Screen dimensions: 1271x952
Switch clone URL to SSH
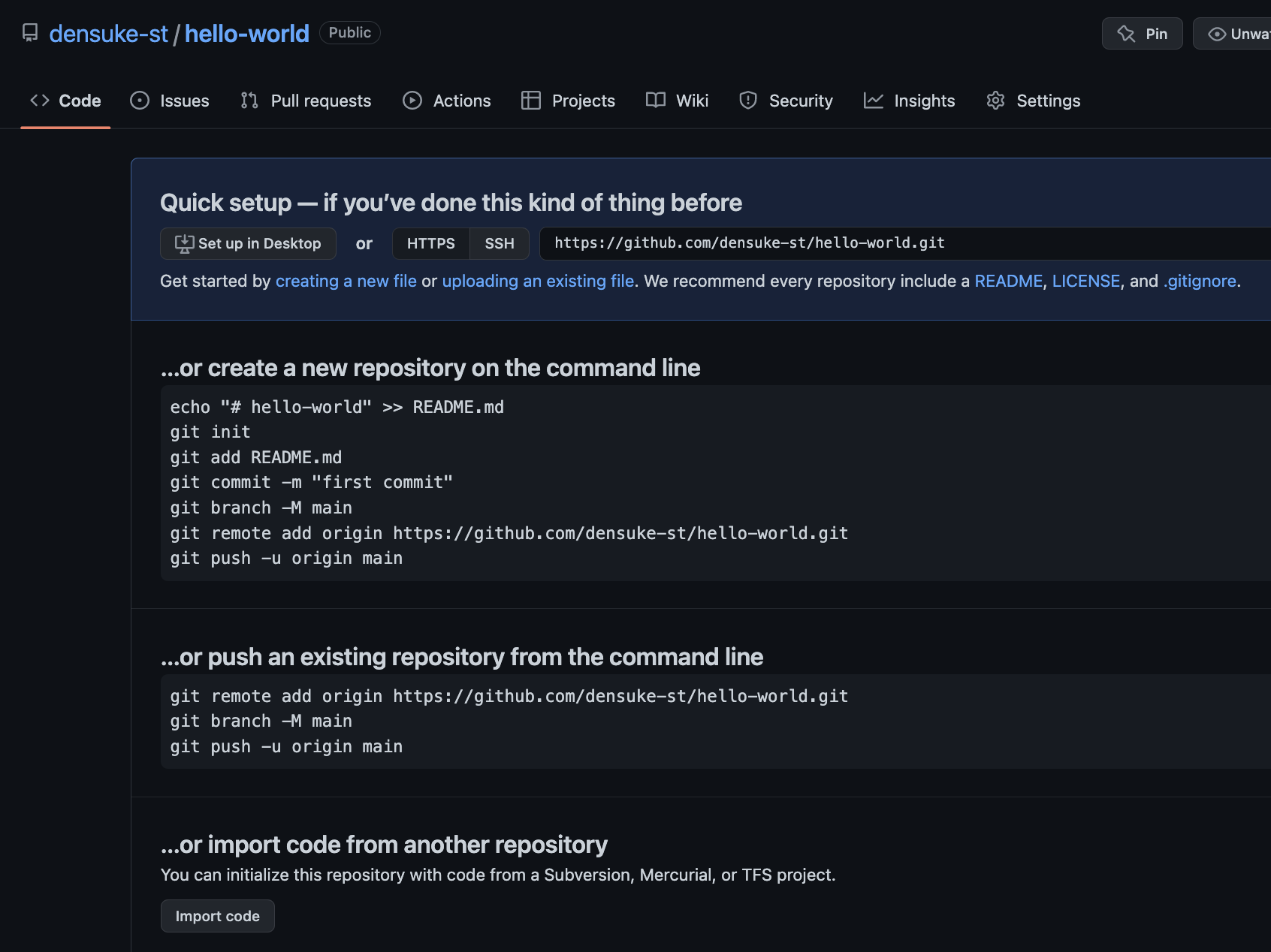click(x=500, y=243)
